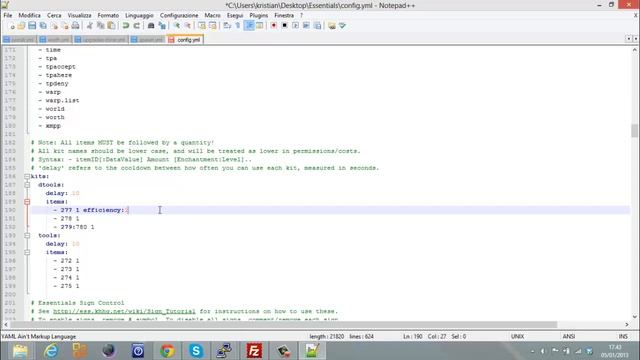
Task: Click the Close document toolbar icon
Action: 53,26
